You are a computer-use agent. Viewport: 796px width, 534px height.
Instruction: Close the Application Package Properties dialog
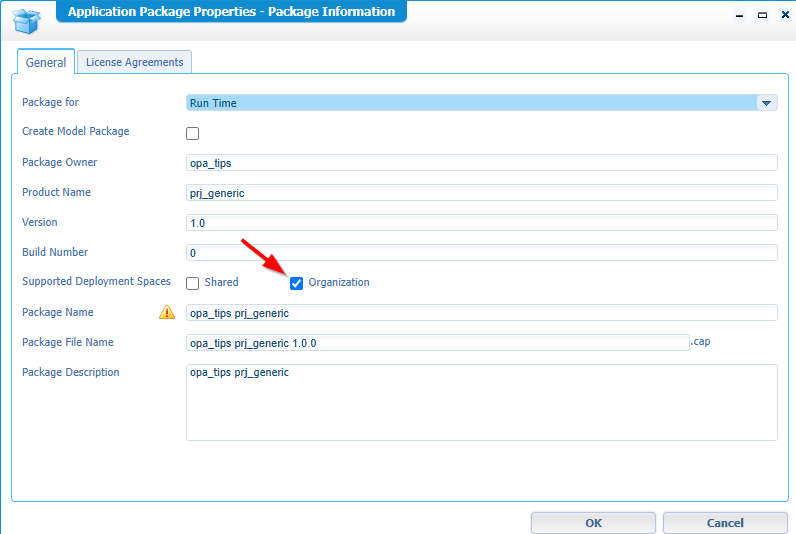782,16
